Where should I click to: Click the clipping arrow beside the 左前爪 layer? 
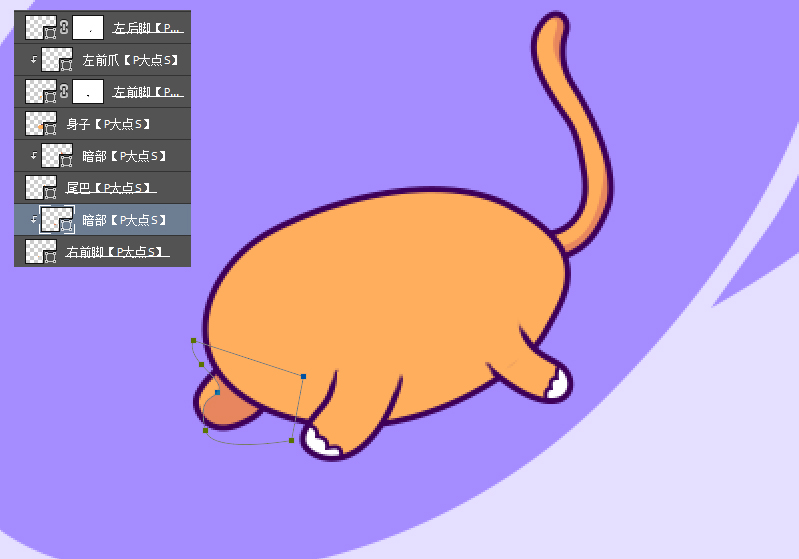33,60
